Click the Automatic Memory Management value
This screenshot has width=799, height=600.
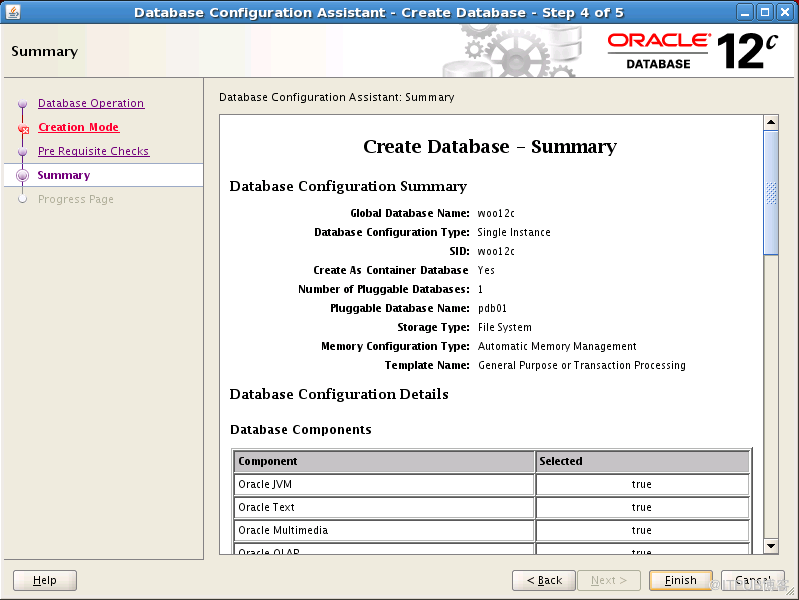click(x=557, y=347)
